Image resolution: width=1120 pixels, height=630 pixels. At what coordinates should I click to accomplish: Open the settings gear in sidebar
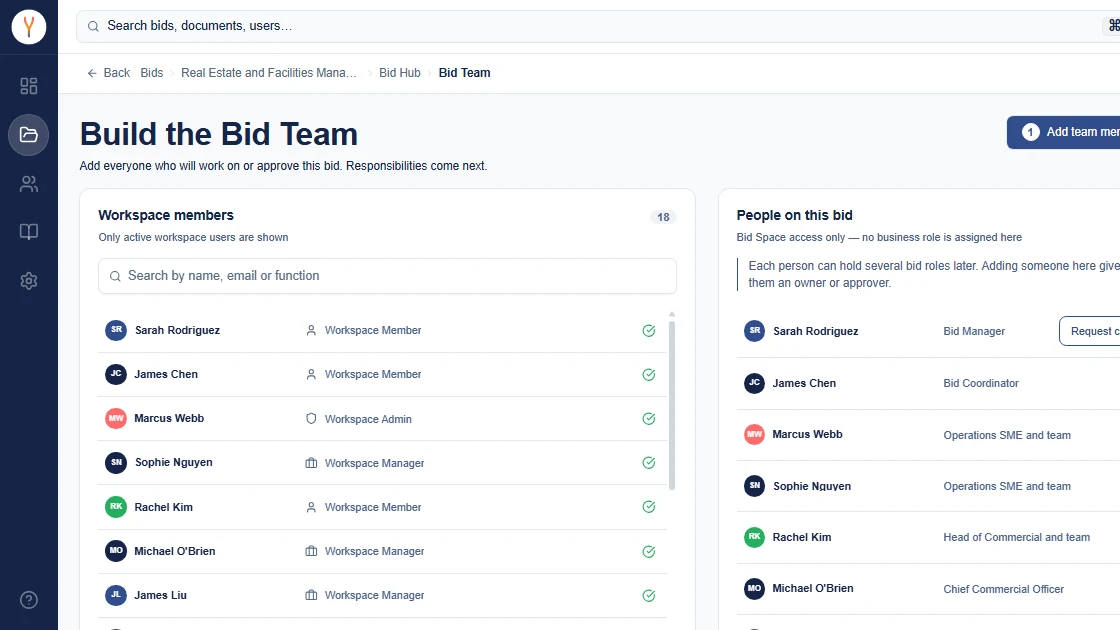pyautogui.click(x=29, y=281)
